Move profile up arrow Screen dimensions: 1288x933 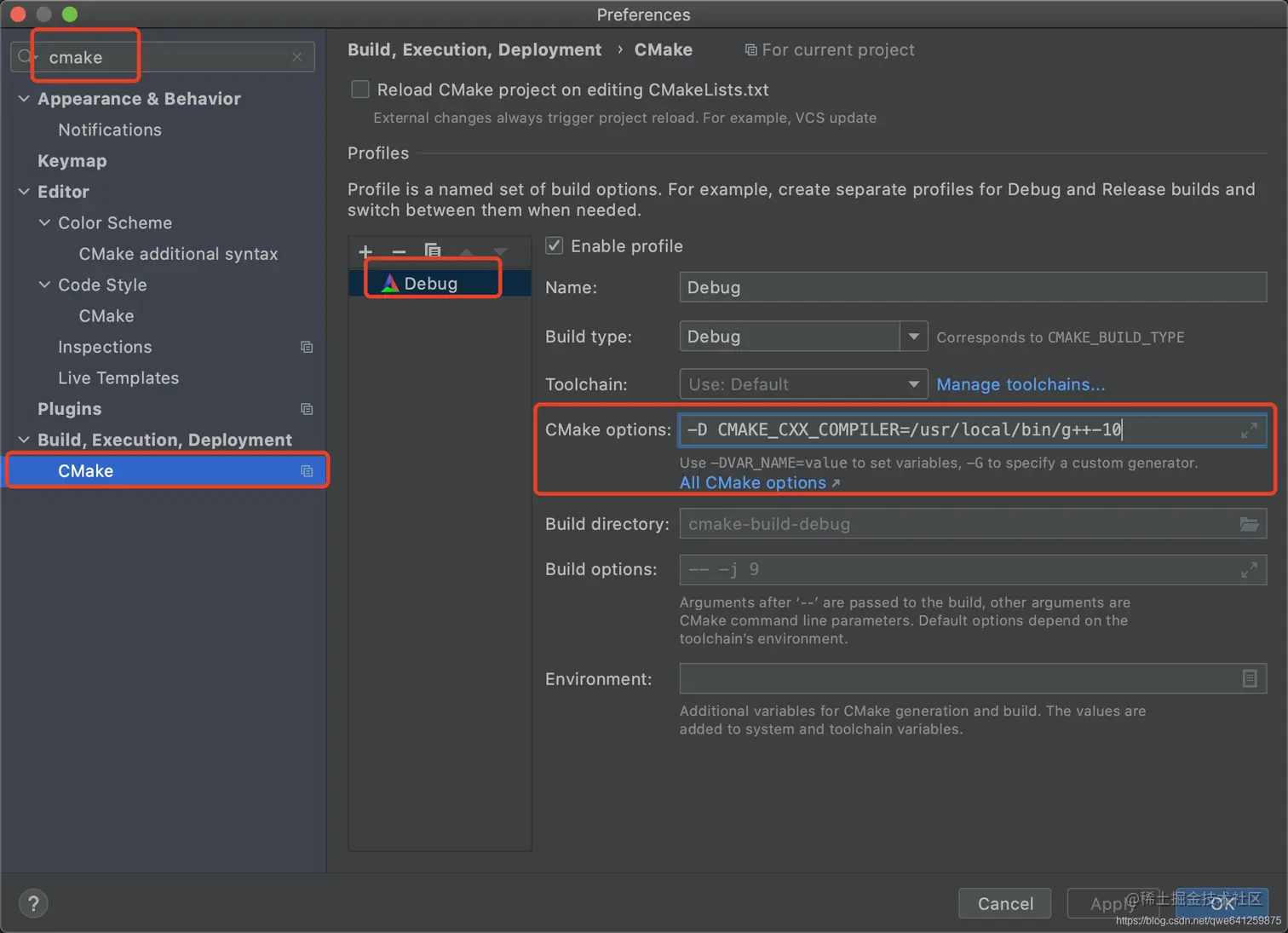coord(467,251)
